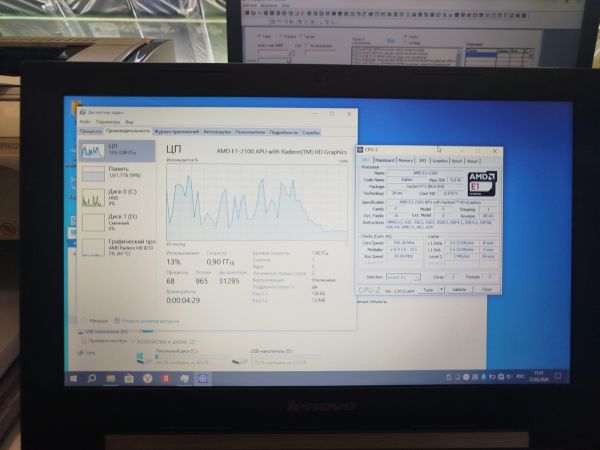Image resolution: width=600 pixels, height=450 pixels.
Task: Maximize the Task Manager window
Action: 332,114
